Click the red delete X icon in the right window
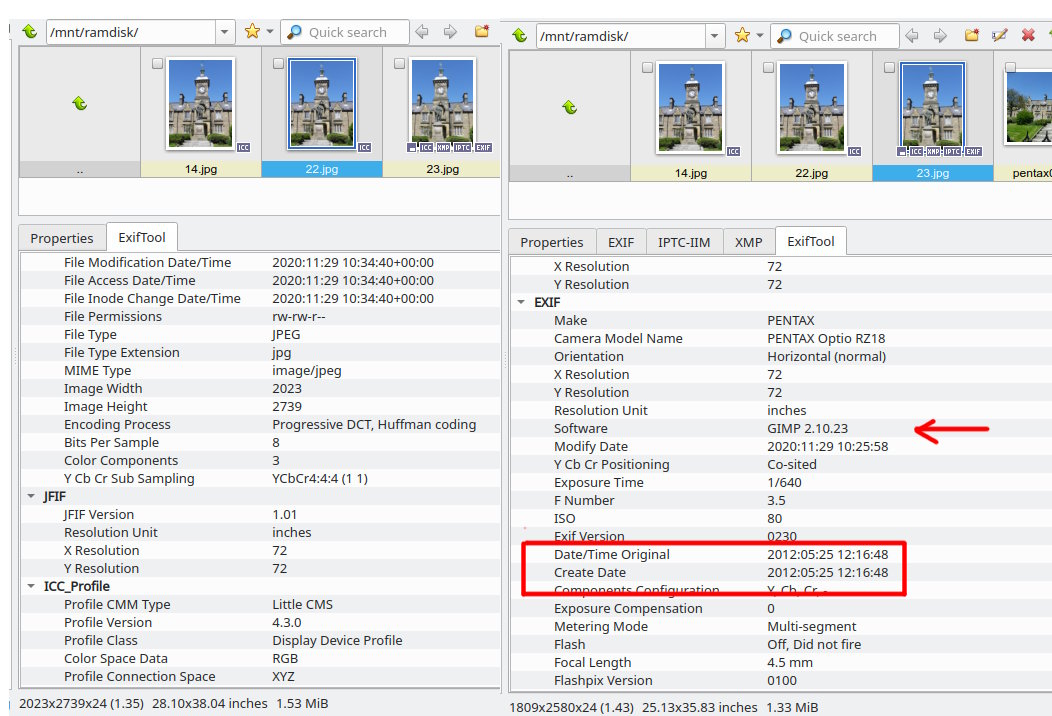This screenshot has height=716, width=1052. click(1028, 35)
